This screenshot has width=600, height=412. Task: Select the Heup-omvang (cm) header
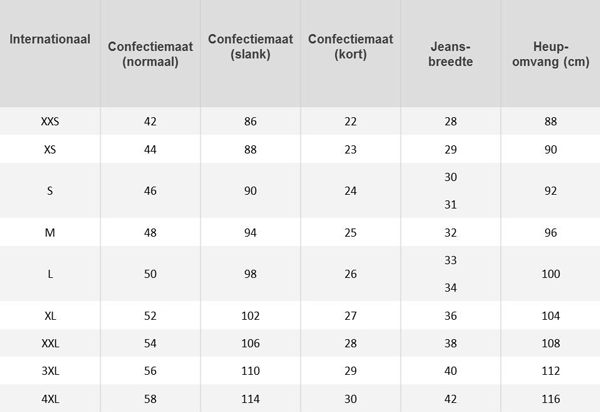point(551,54)
